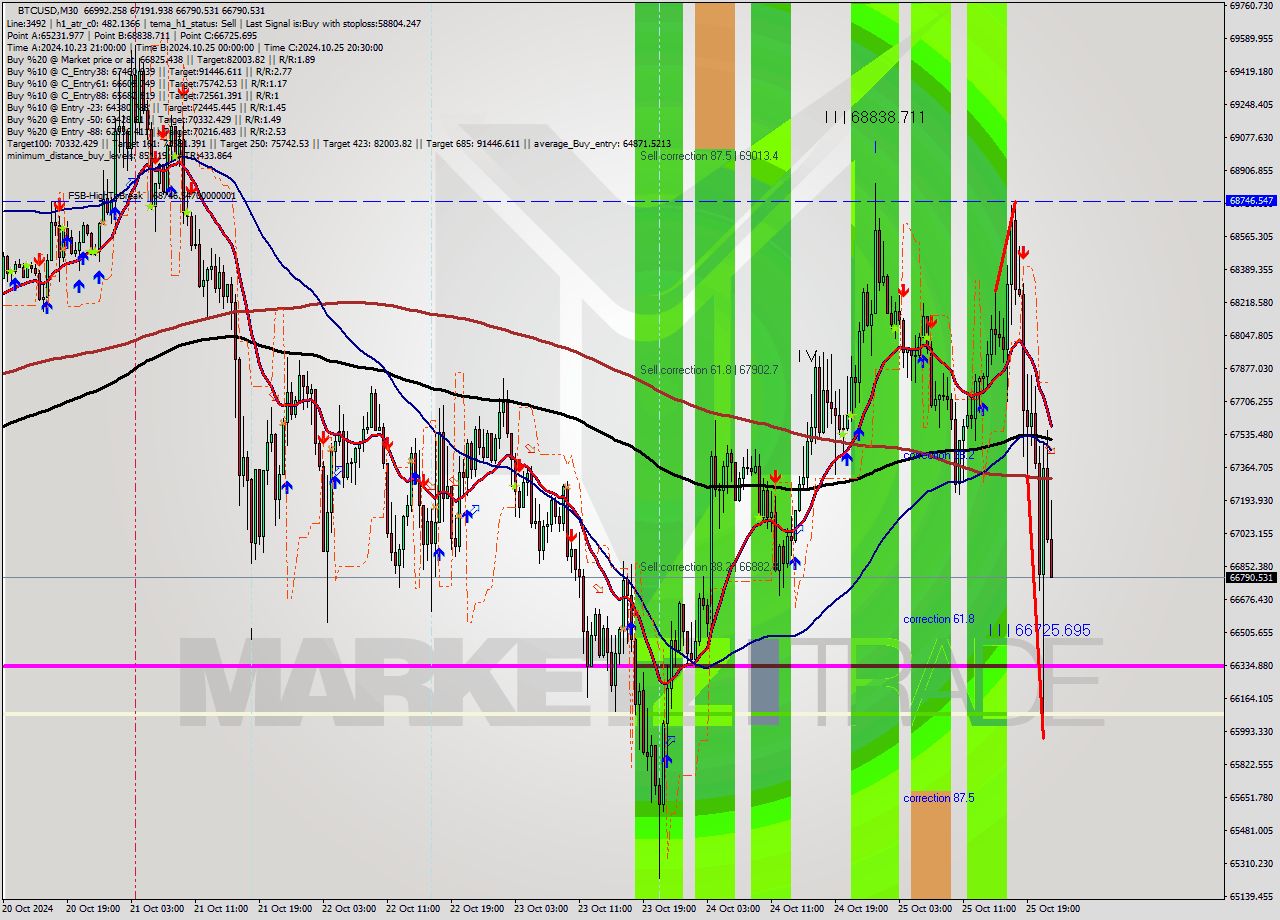Image resolution: width=1280 pixels, height=920 pixels.
Task: Click the 69077.630 price axis label
Action: click(x=1251, y=137)
